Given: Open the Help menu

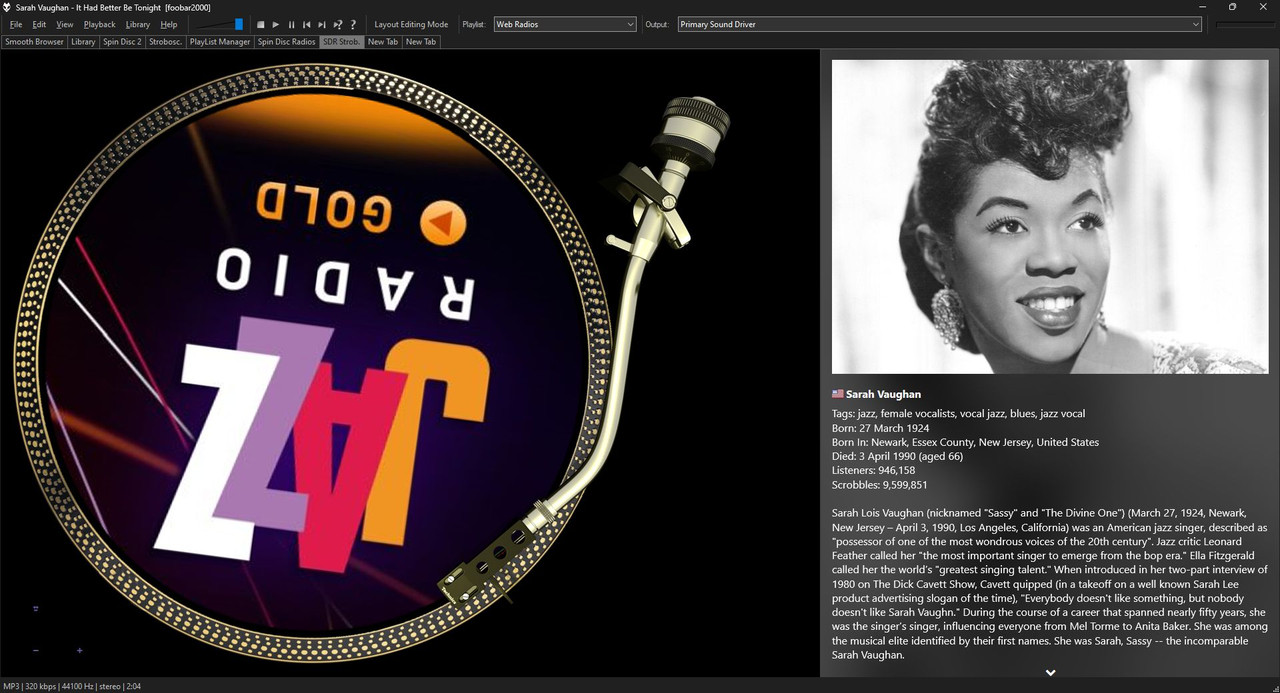Looking at the screenshot, I should point(169,24).
